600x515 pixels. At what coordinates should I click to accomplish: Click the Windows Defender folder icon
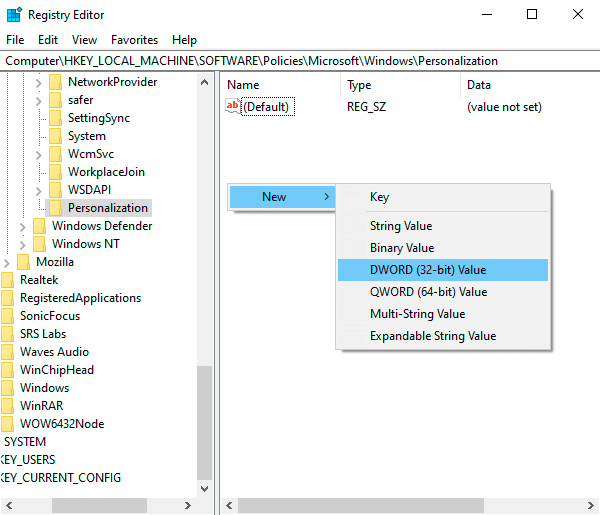click(39, 226)
